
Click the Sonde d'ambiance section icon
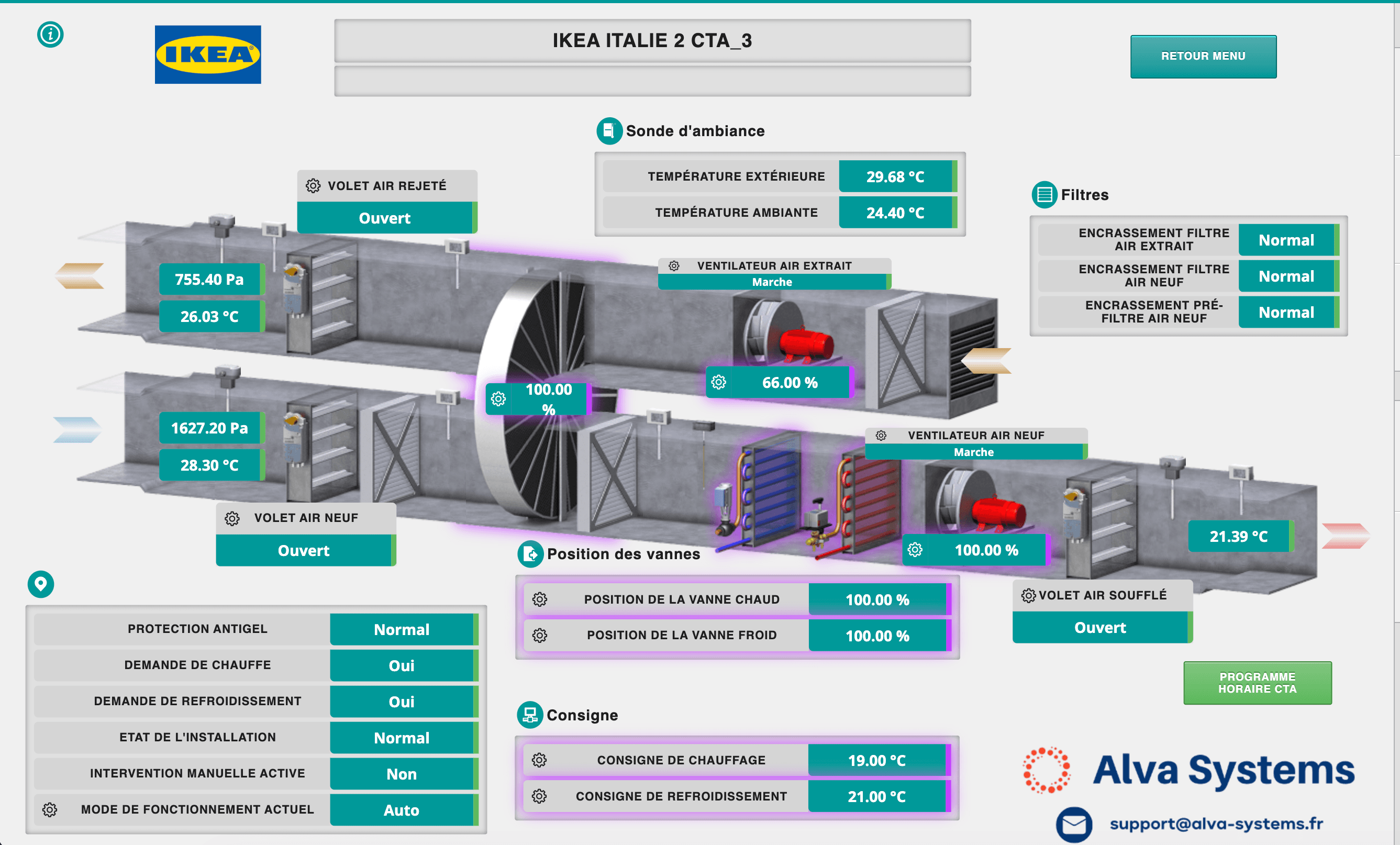tap(609, 131)
